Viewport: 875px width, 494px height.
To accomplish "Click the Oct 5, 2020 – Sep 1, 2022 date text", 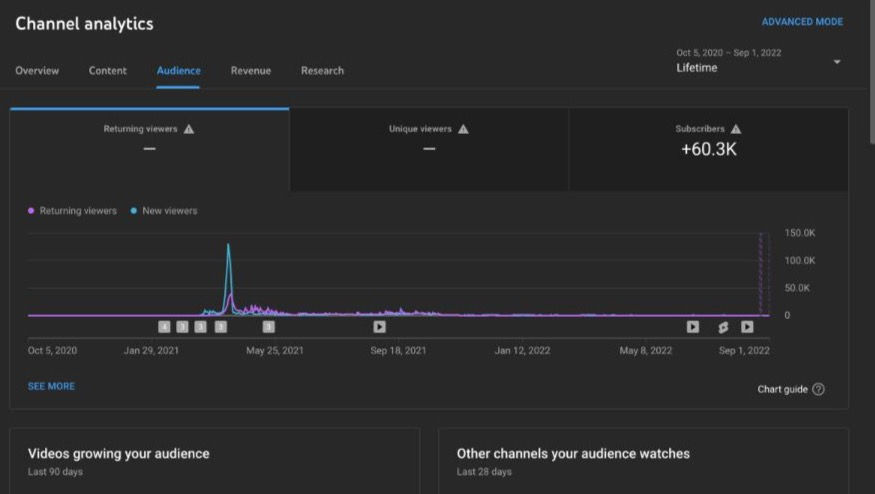I will pyautogui.click(x=729, y=53).
